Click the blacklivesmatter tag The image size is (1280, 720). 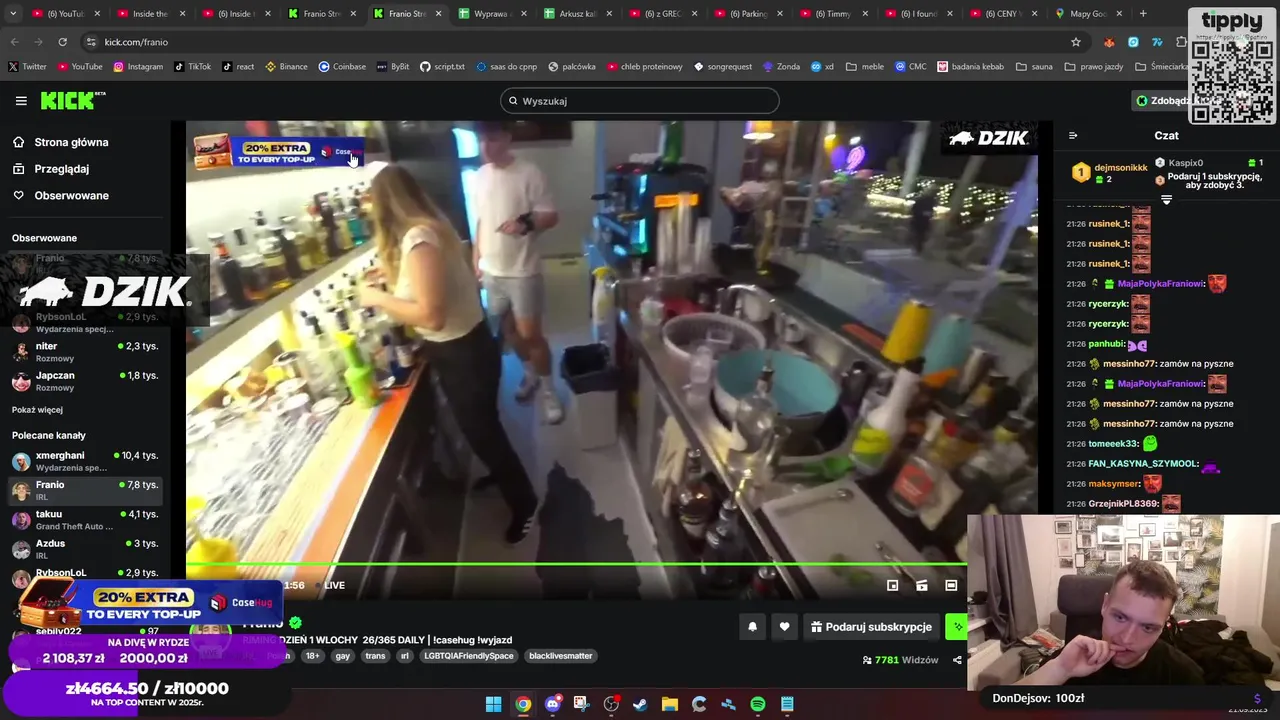(x=561, y=656)
